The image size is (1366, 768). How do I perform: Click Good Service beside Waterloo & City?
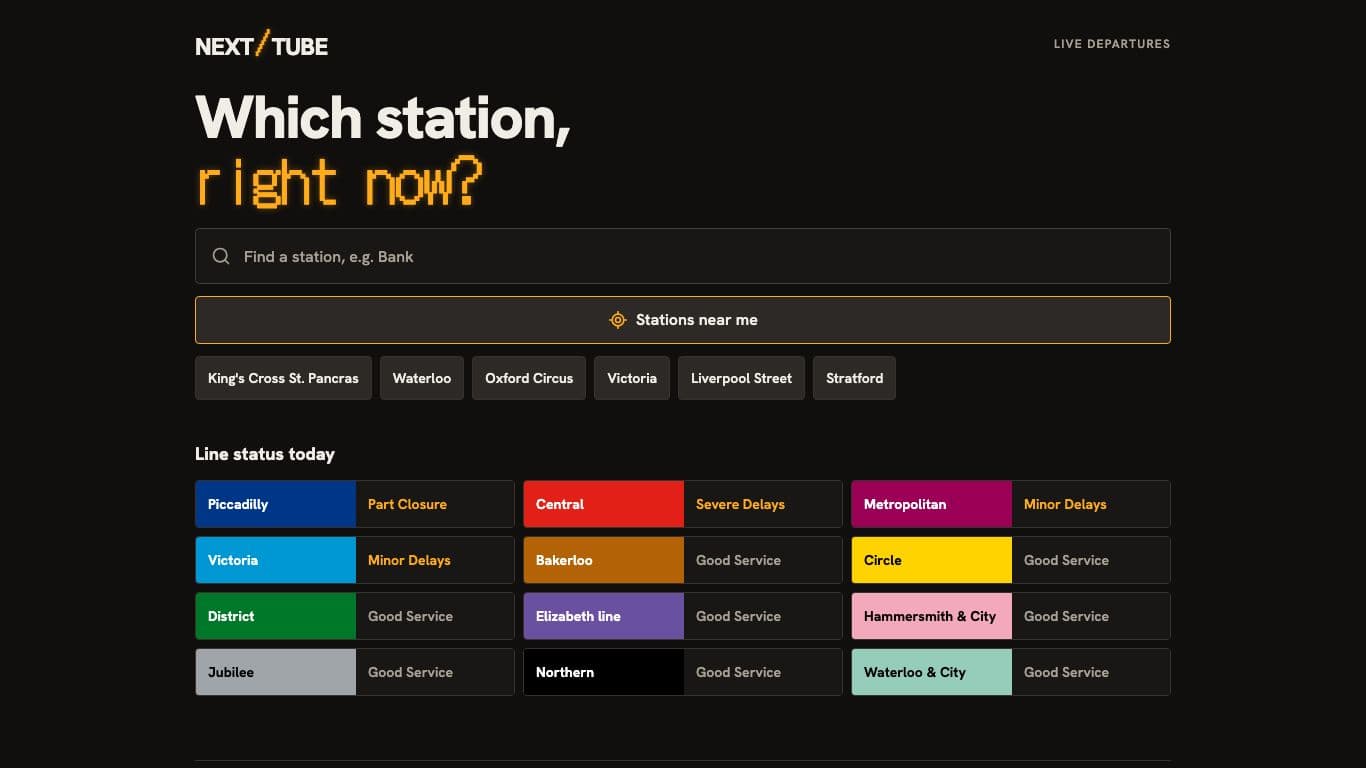click(x=1066, y=672)
